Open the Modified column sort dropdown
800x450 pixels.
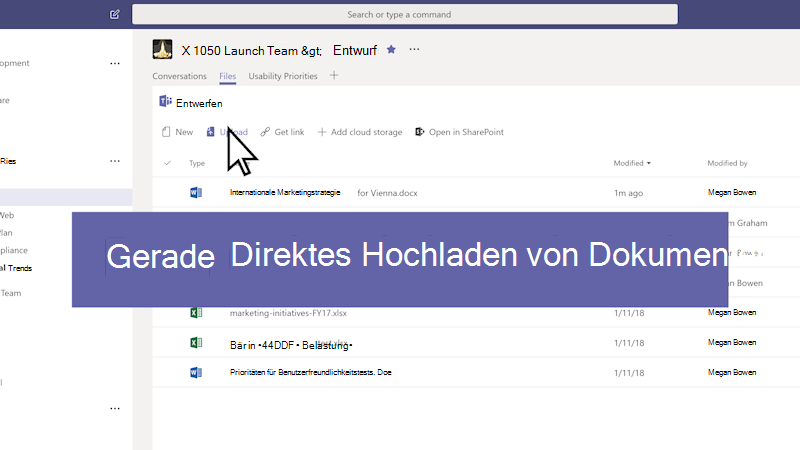pos(632,163)
